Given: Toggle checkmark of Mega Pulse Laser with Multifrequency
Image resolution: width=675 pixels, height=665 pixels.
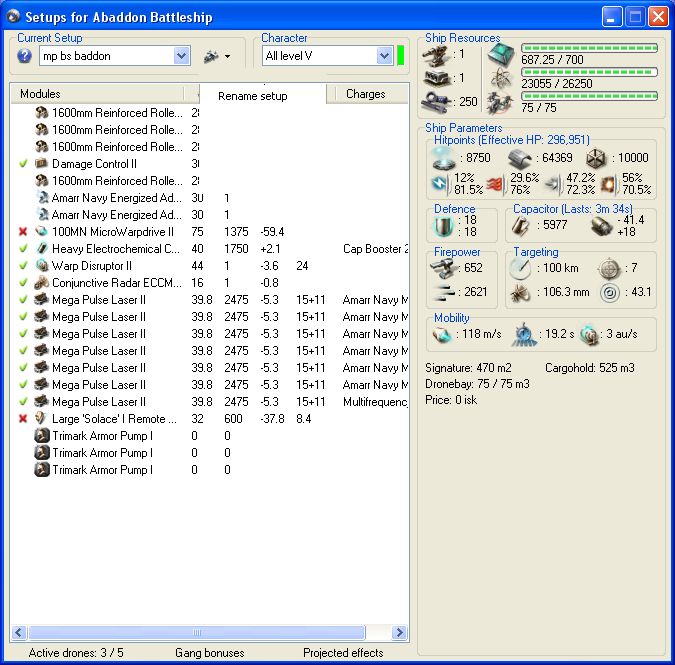Looking at the screenshot, I should click(23, 402).
